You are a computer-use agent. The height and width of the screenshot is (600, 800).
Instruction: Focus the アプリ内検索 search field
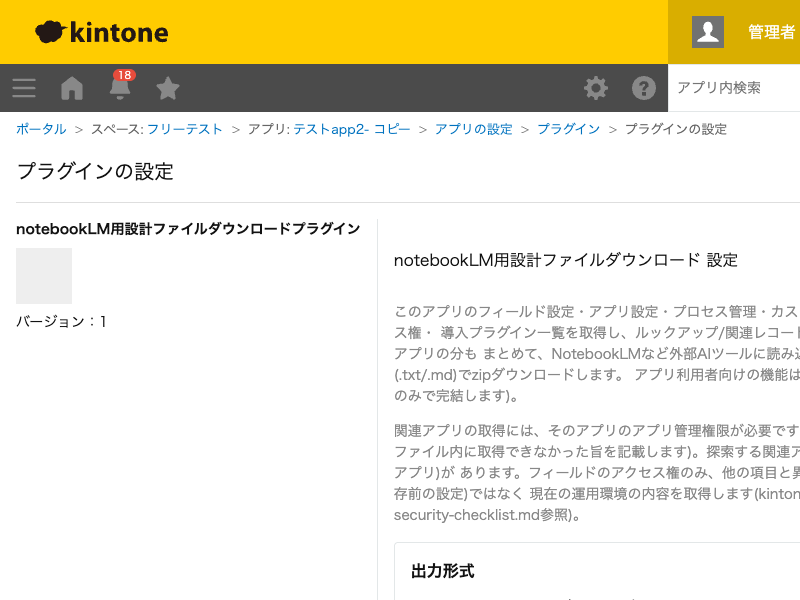[x=734, y=88]
